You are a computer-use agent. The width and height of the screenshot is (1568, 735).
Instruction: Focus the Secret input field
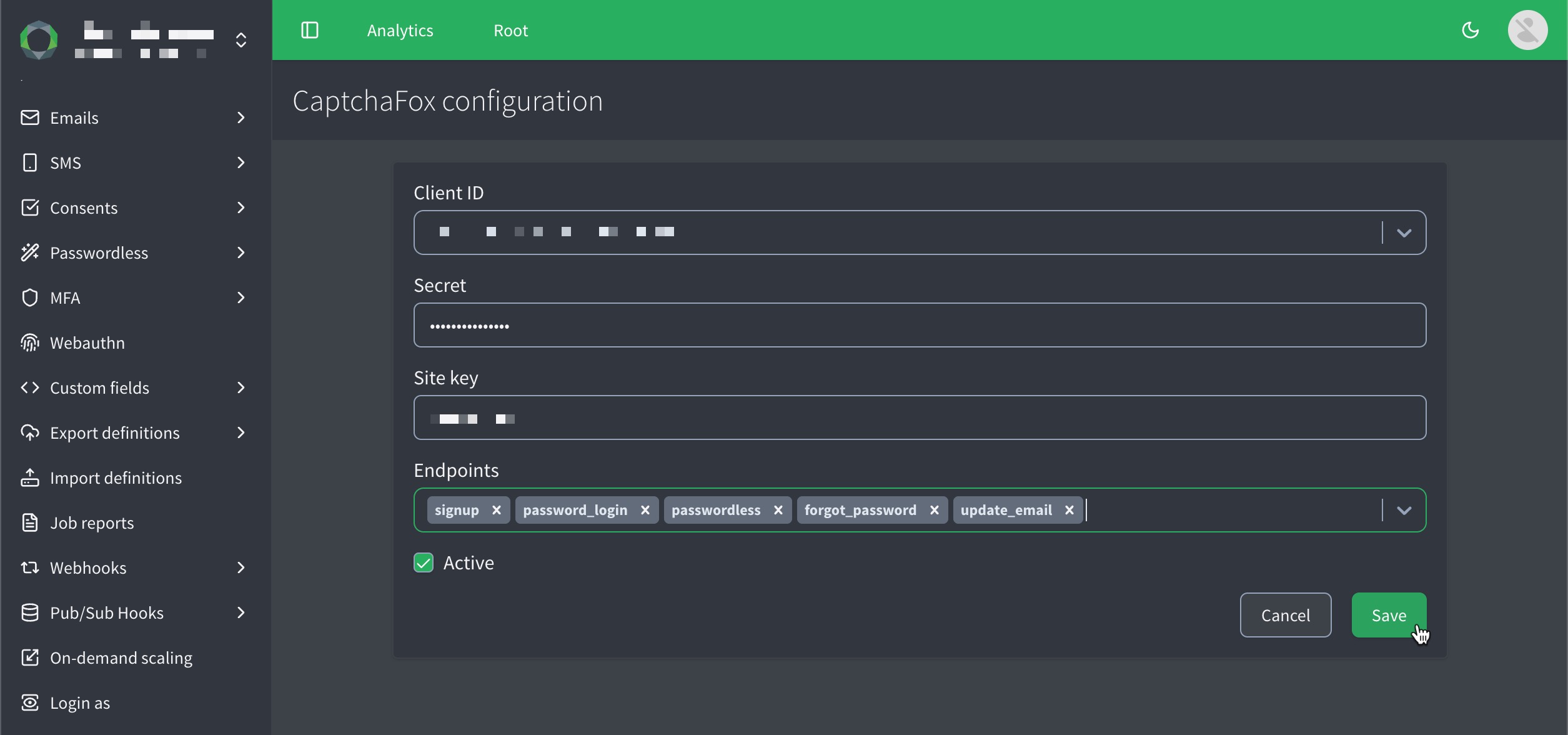[x=920, y=325]
